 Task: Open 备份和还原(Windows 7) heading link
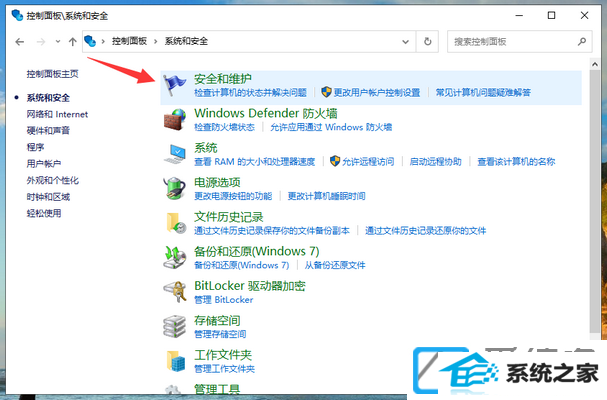(257, 251)
